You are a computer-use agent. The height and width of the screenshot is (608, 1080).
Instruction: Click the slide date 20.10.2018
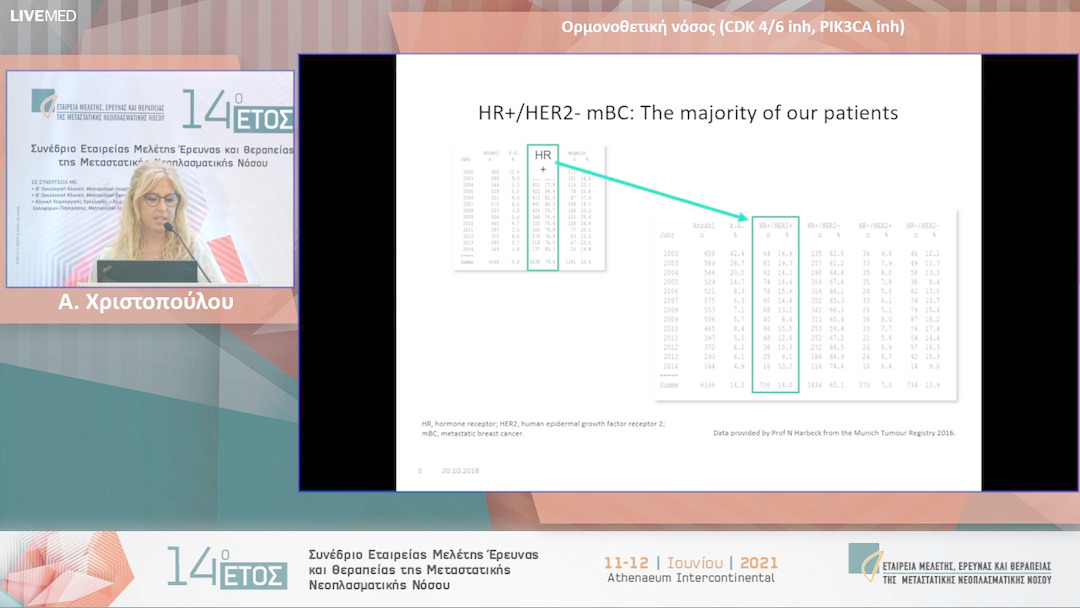[461, 470]
